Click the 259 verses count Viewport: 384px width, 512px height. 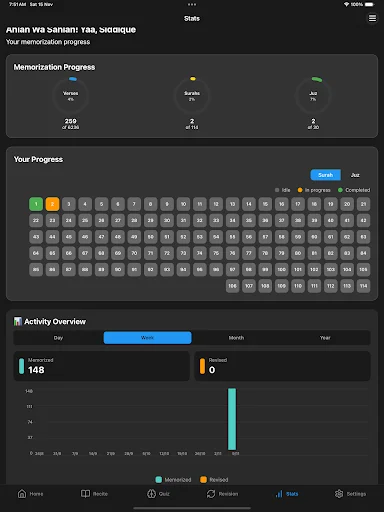[70, 121]
